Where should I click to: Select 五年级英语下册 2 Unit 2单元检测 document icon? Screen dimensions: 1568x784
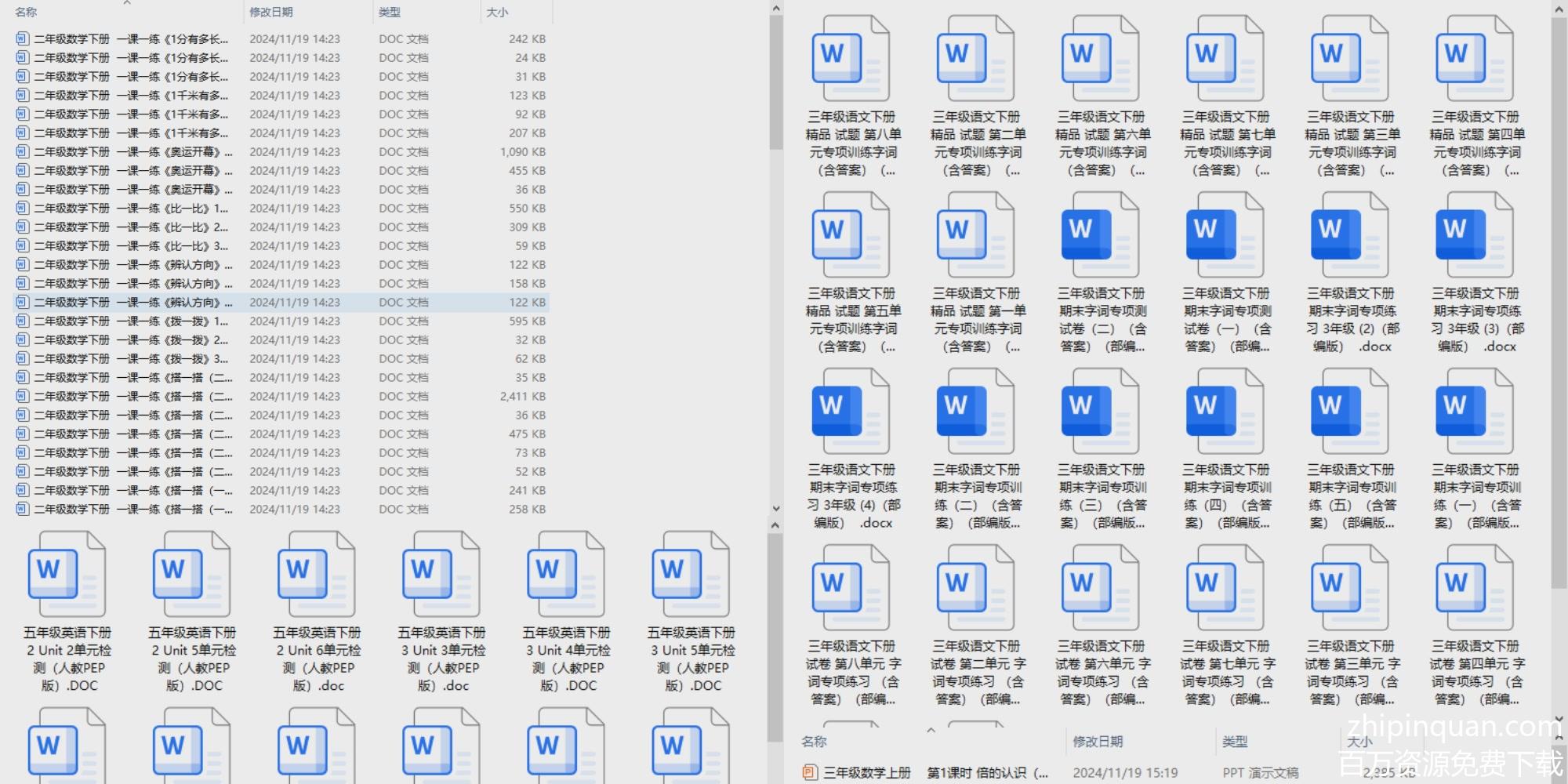(67, 575)
